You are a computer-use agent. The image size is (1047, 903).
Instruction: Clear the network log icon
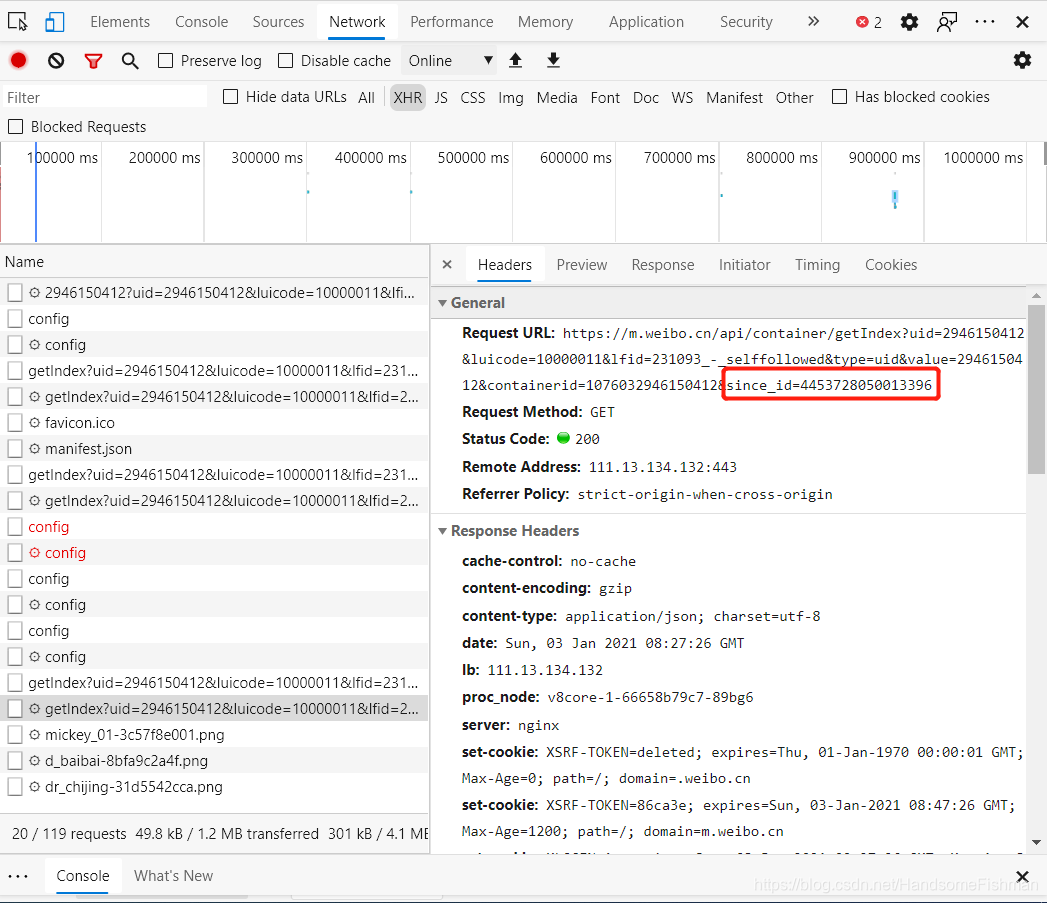[56, 61]
